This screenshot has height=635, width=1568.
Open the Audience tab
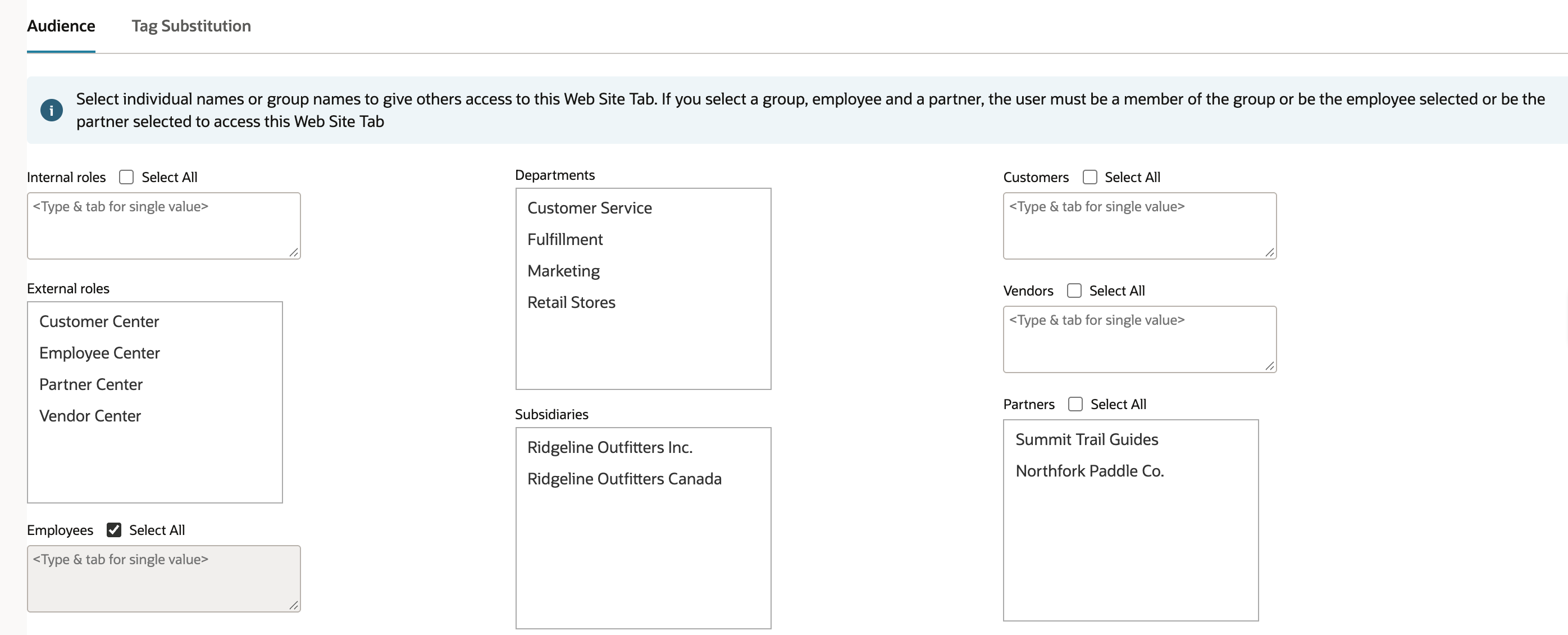pyautogui.click(x=61, y=26)
